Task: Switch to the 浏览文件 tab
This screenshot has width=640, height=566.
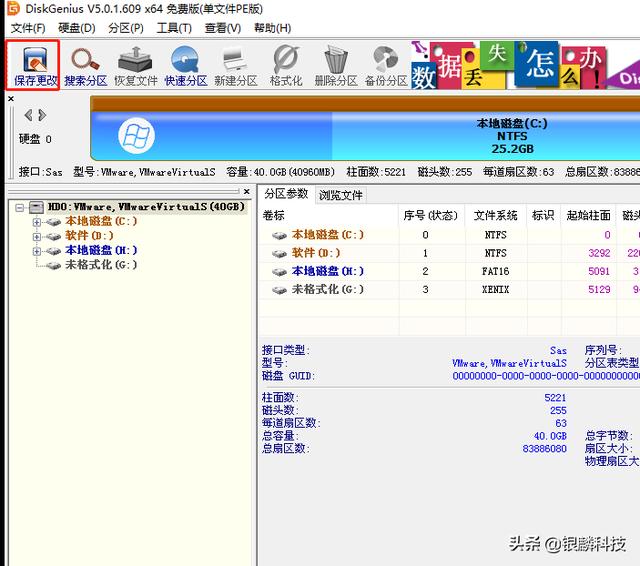Action: [340, 195]
